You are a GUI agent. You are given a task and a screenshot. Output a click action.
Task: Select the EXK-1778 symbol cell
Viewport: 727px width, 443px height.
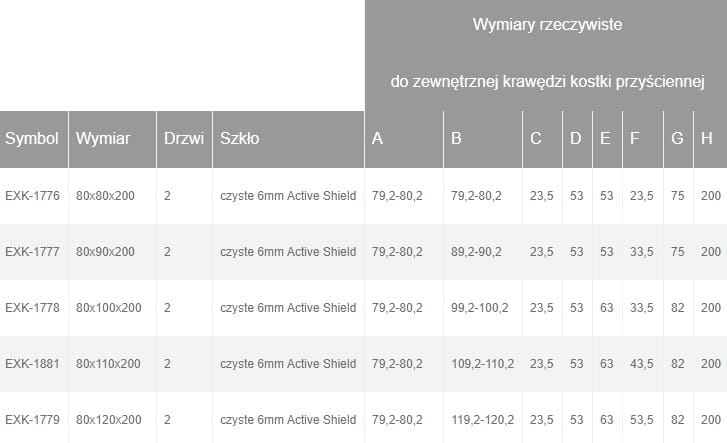(31, 308)
